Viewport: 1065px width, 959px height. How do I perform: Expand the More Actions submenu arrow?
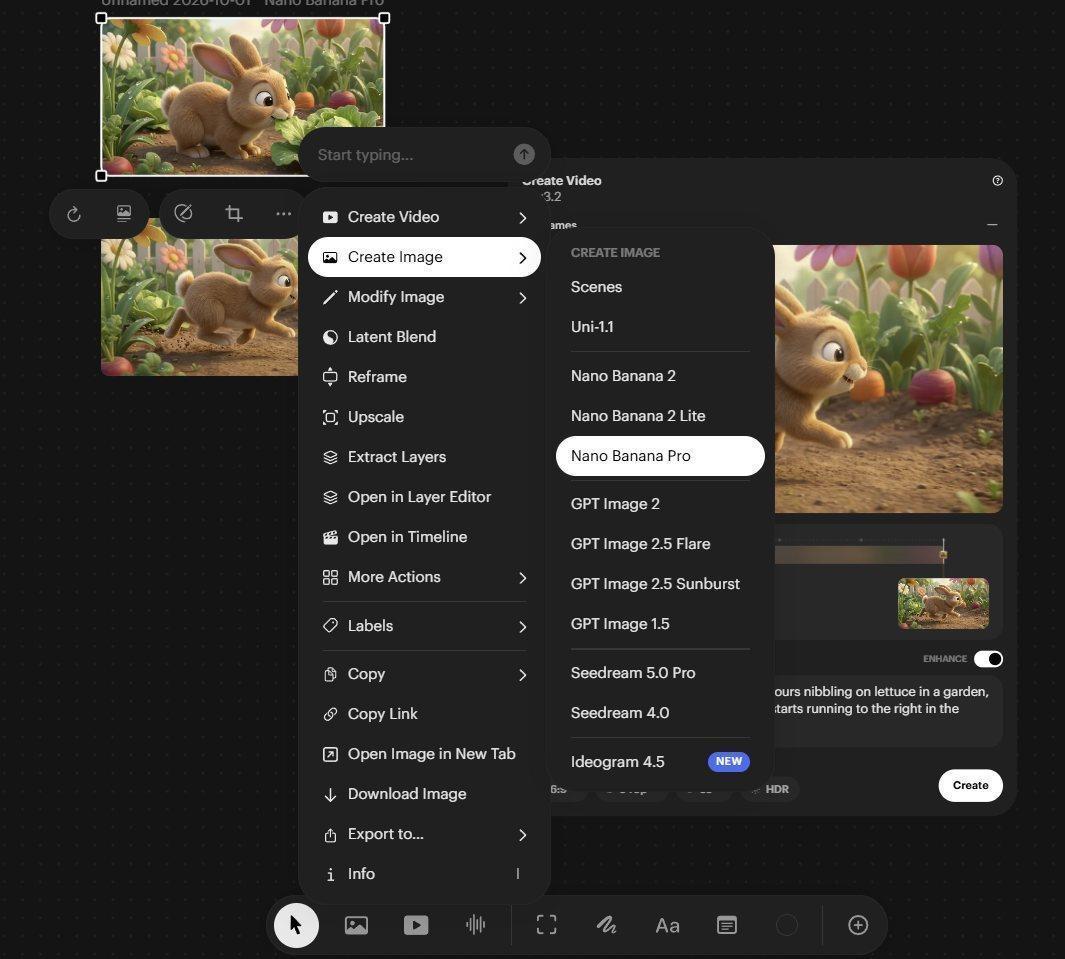tap(522, 577)
